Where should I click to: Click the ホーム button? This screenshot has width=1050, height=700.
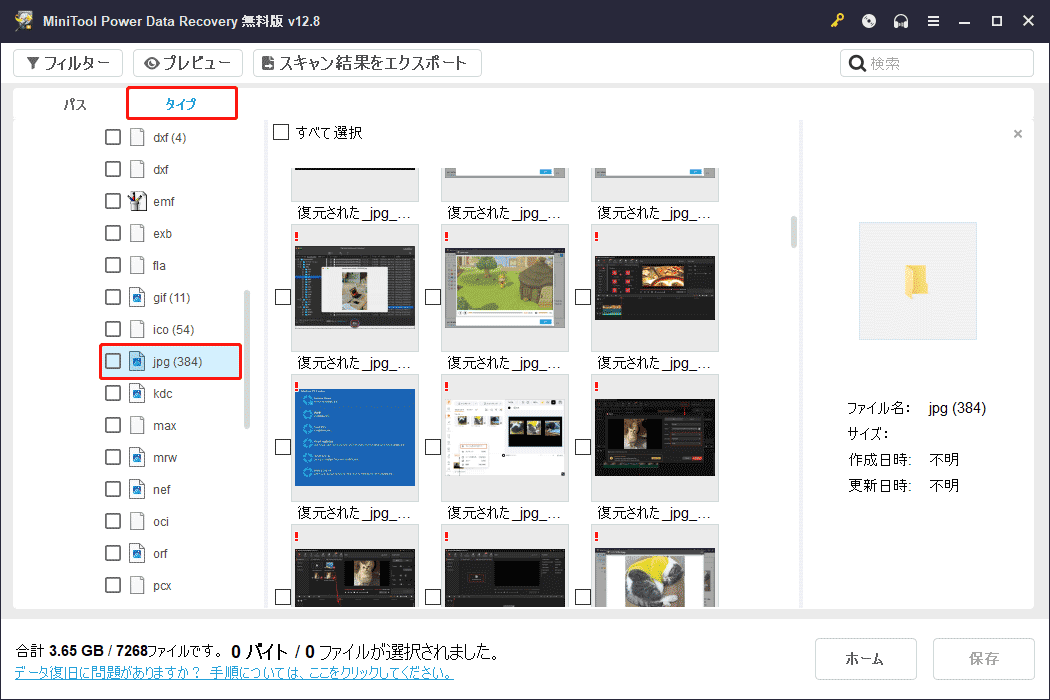(x=865, y=659)
